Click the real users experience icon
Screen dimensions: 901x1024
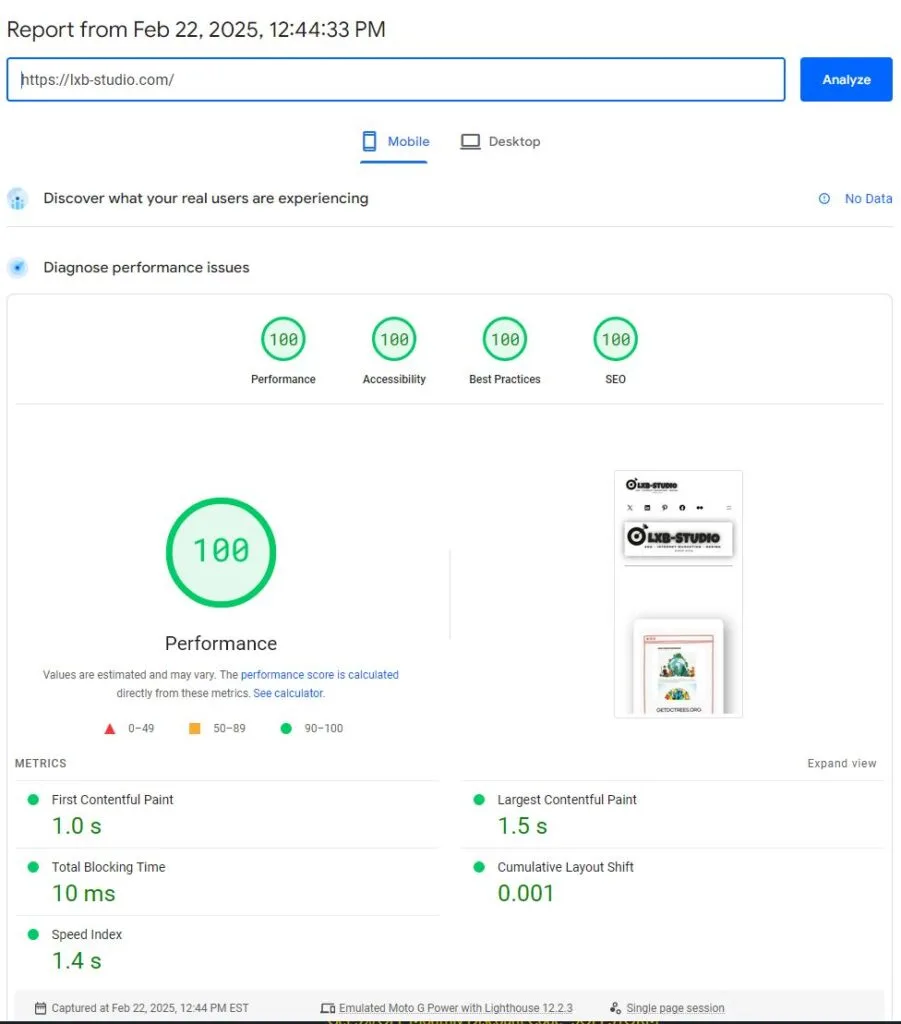coord(18,199)
